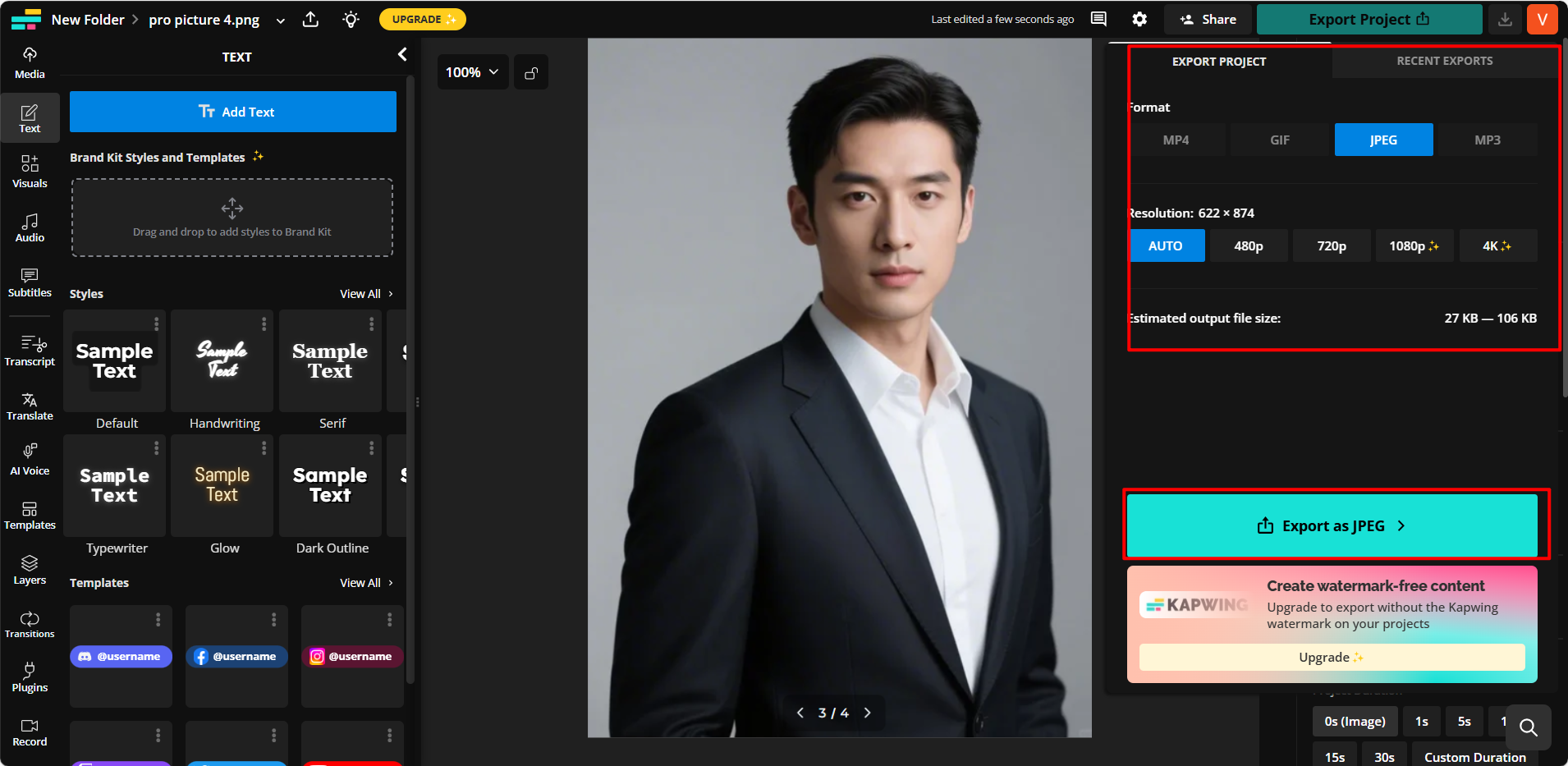
Task: Open the Transitions panel
Action: click(x=30, y=624)
